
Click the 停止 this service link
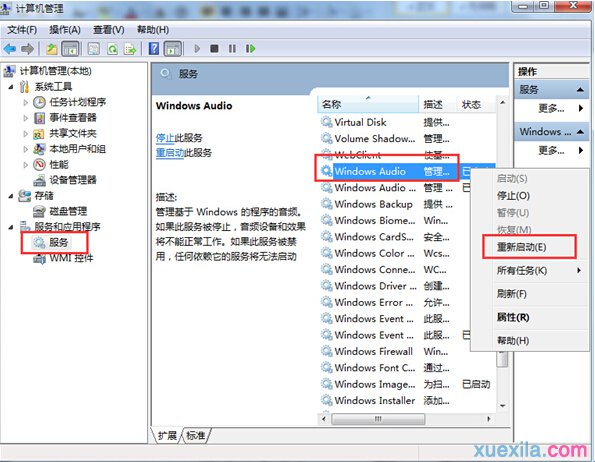(x=165, y=138)
